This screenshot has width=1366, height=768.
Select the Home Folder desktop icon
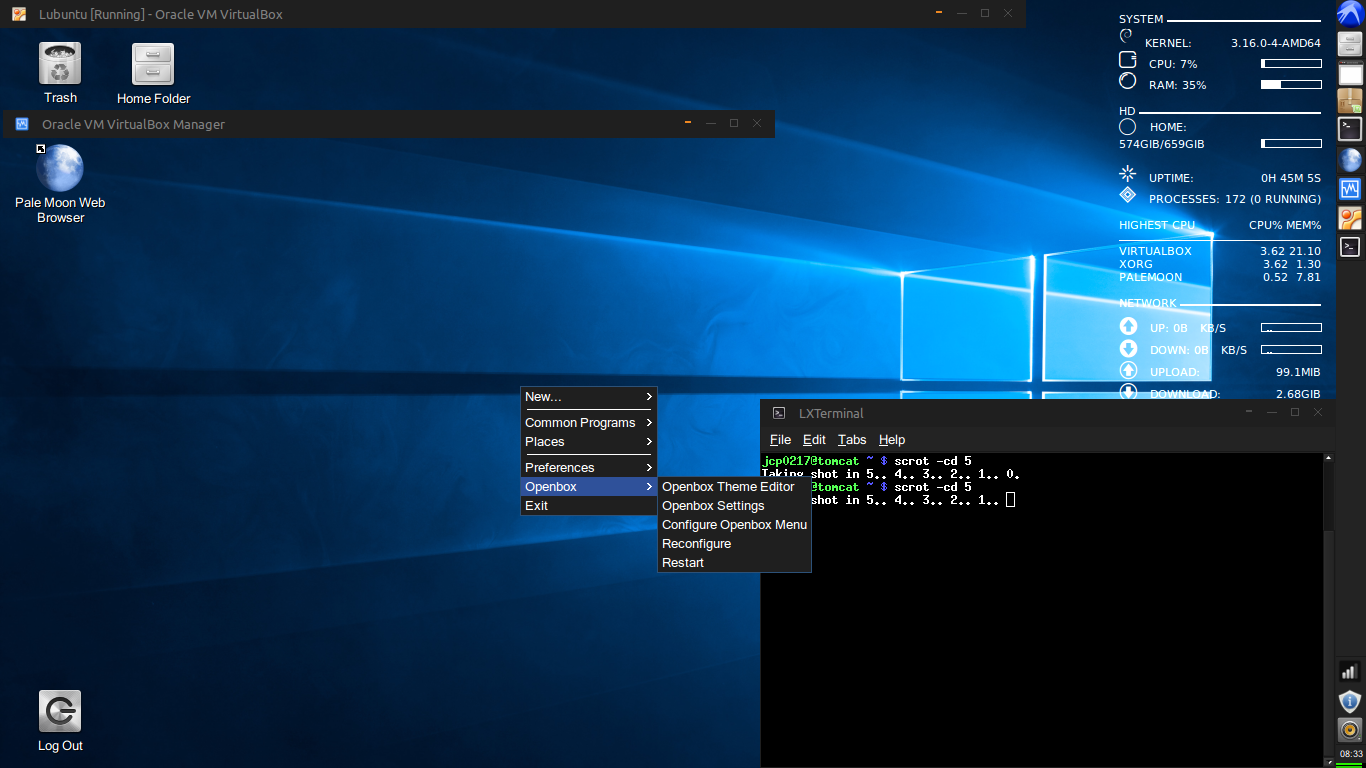pyautogui.click(x=153, y=72)
